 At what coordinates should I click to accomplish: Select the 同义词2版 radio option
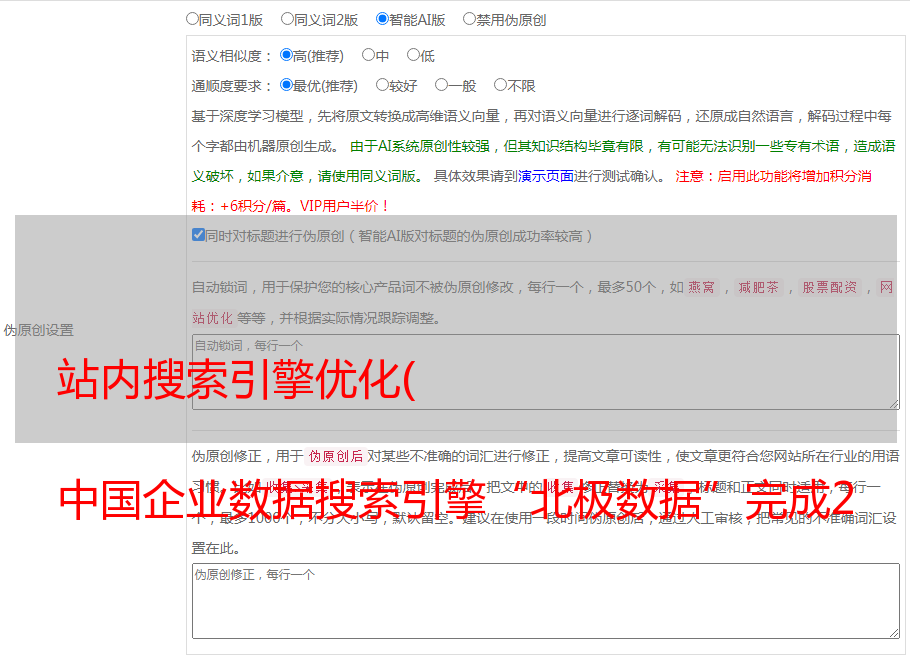(287, 19)
